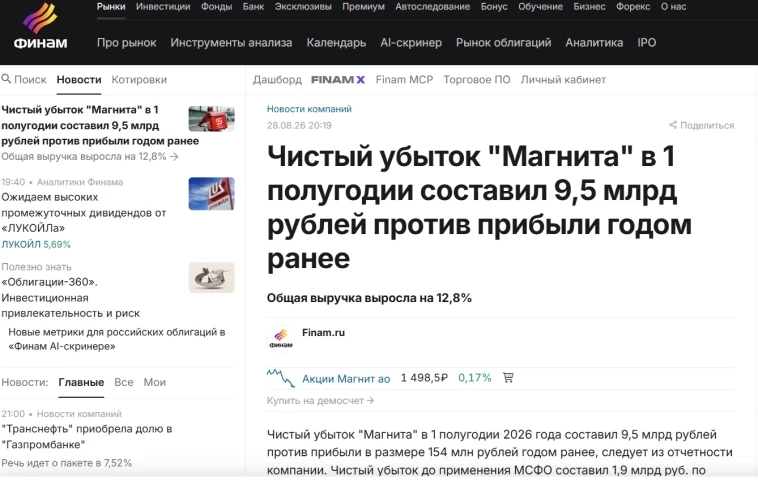Screen dimensions: 758x480
Task: Click the Полезно знать label
Action: coord(36,267)
